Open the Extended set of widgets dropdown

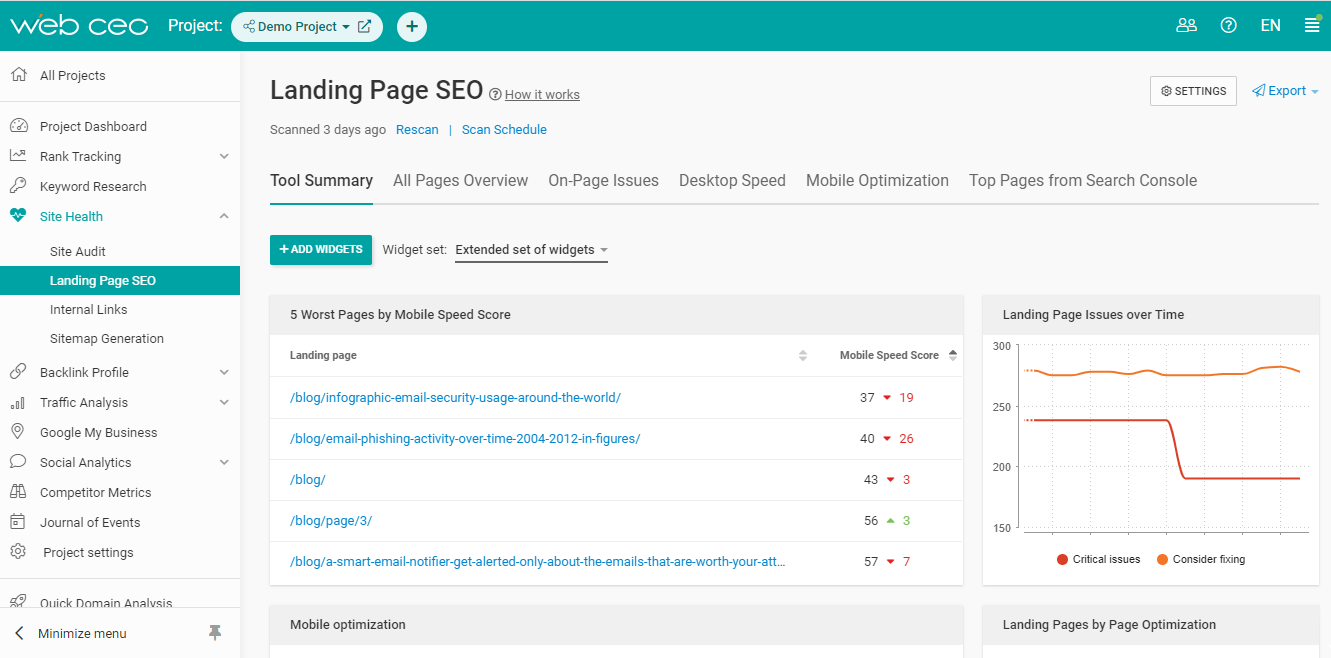531,250
